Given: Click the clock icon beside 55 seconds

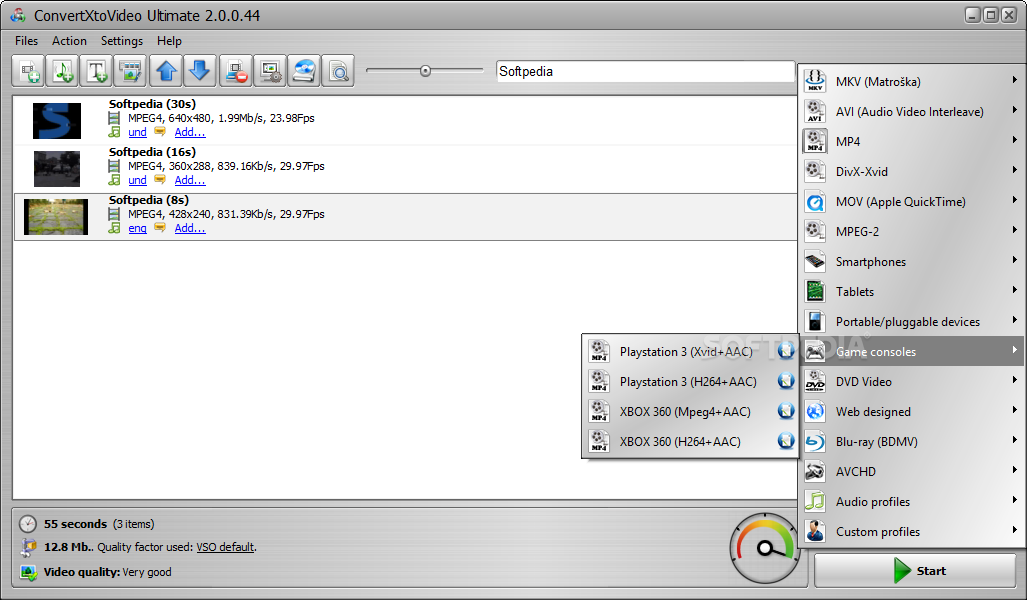Looking at the screenshot, I should click(x=28, y=524).
